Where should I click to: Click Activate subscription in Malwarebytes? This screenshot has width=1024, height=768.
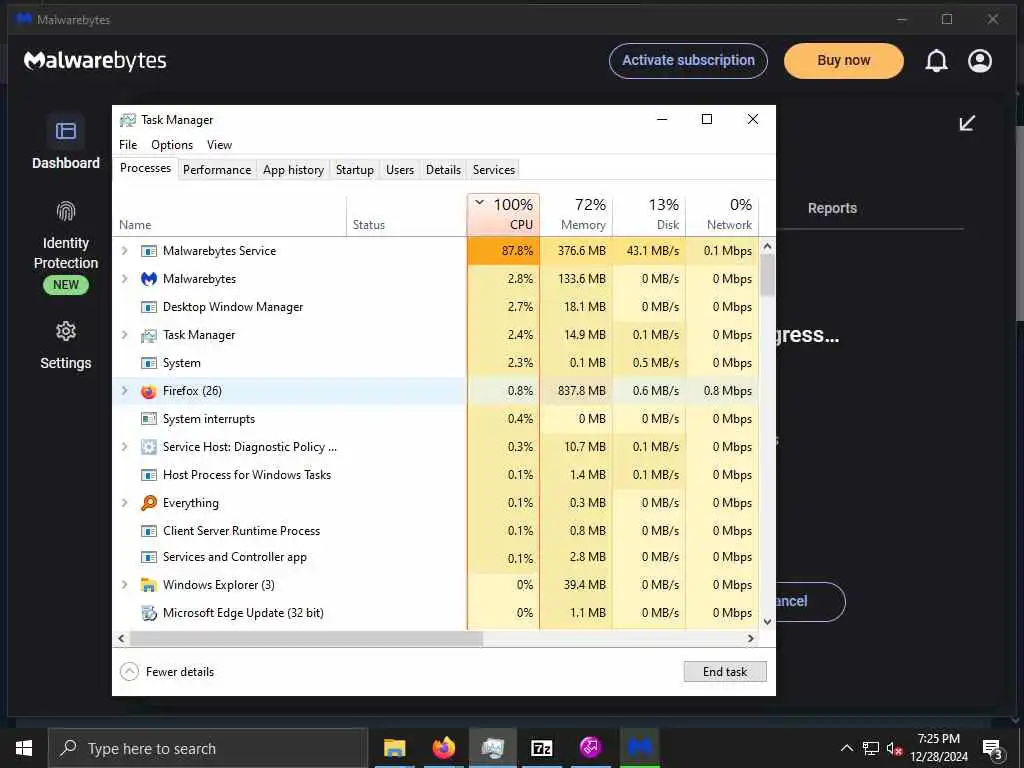click(x=688, y=61)
